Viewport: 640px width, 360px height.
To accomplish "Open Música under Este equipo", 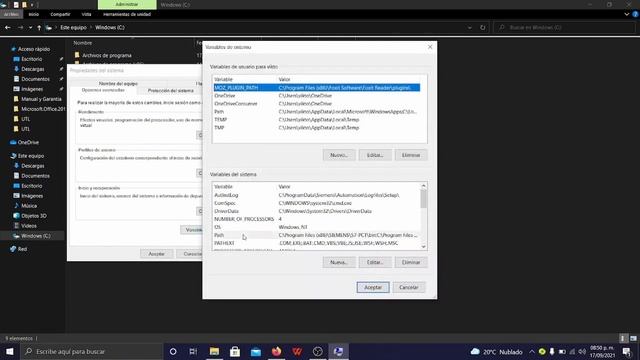I will click(x=29, y=206).
